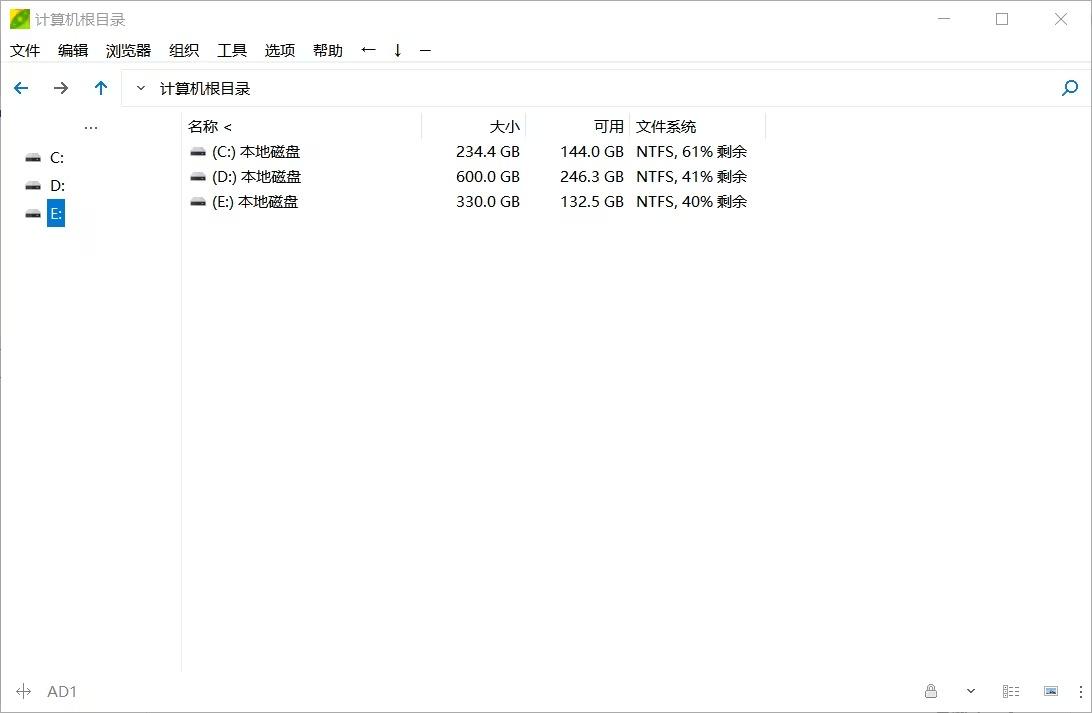
Task: Click the drive icon beside (E:) 本地磁盘
Action: tap(198, 202)
